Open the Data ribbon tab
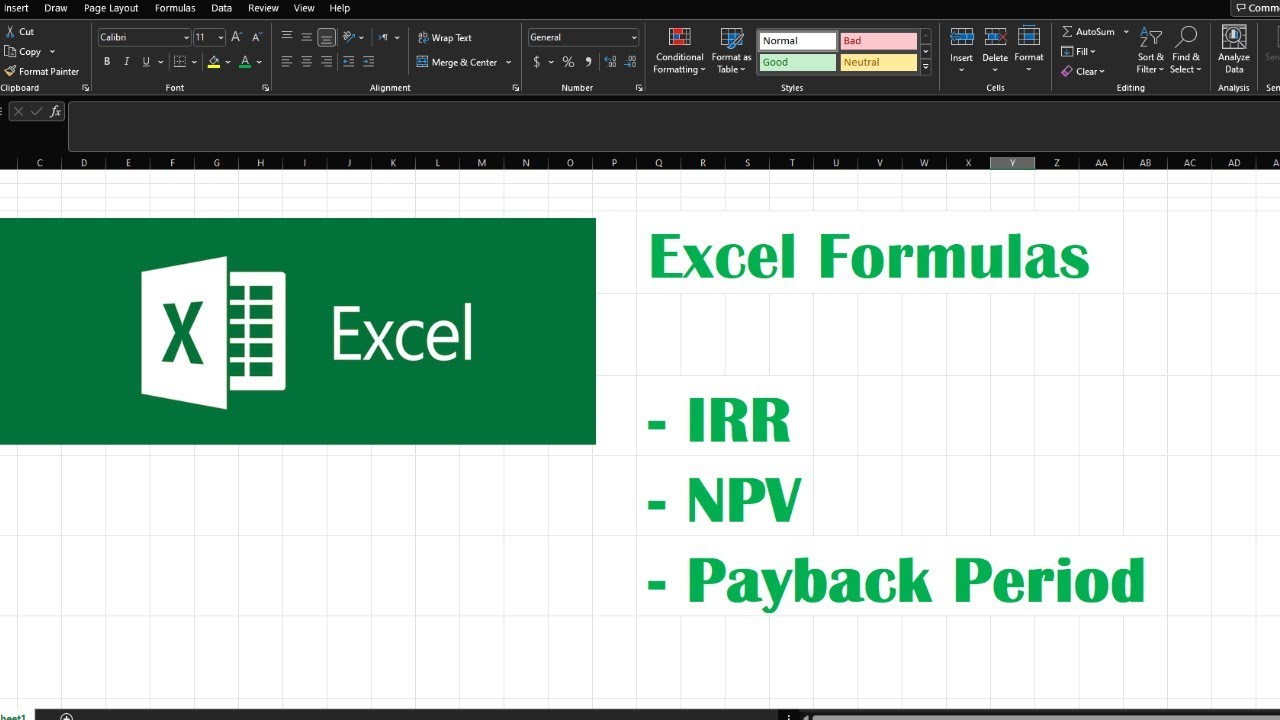1280x720 pixels. (222, 8)
